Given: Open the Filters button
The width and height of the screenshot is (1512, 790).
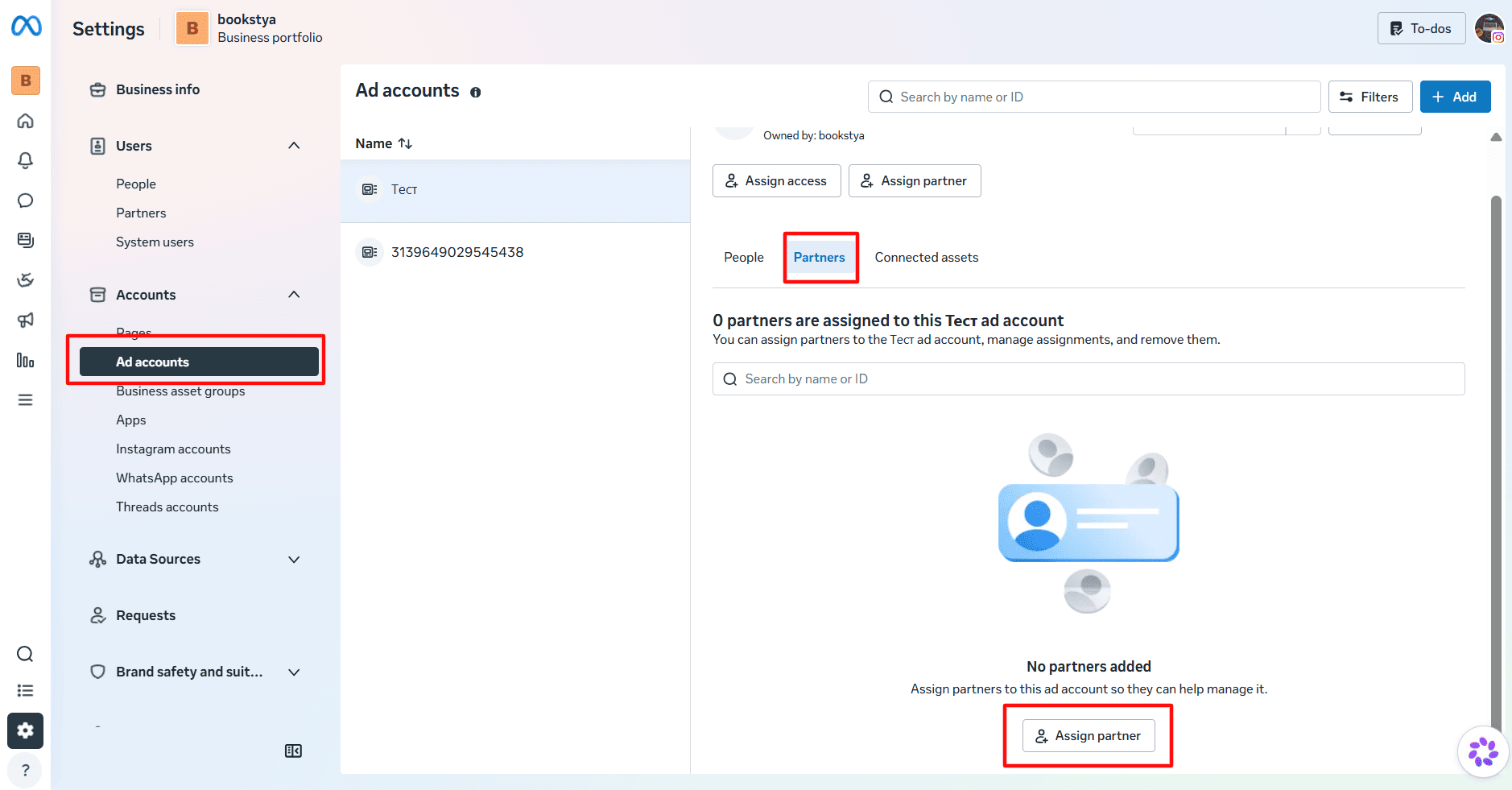Looking at the screenshot, I should point(1370,97).
